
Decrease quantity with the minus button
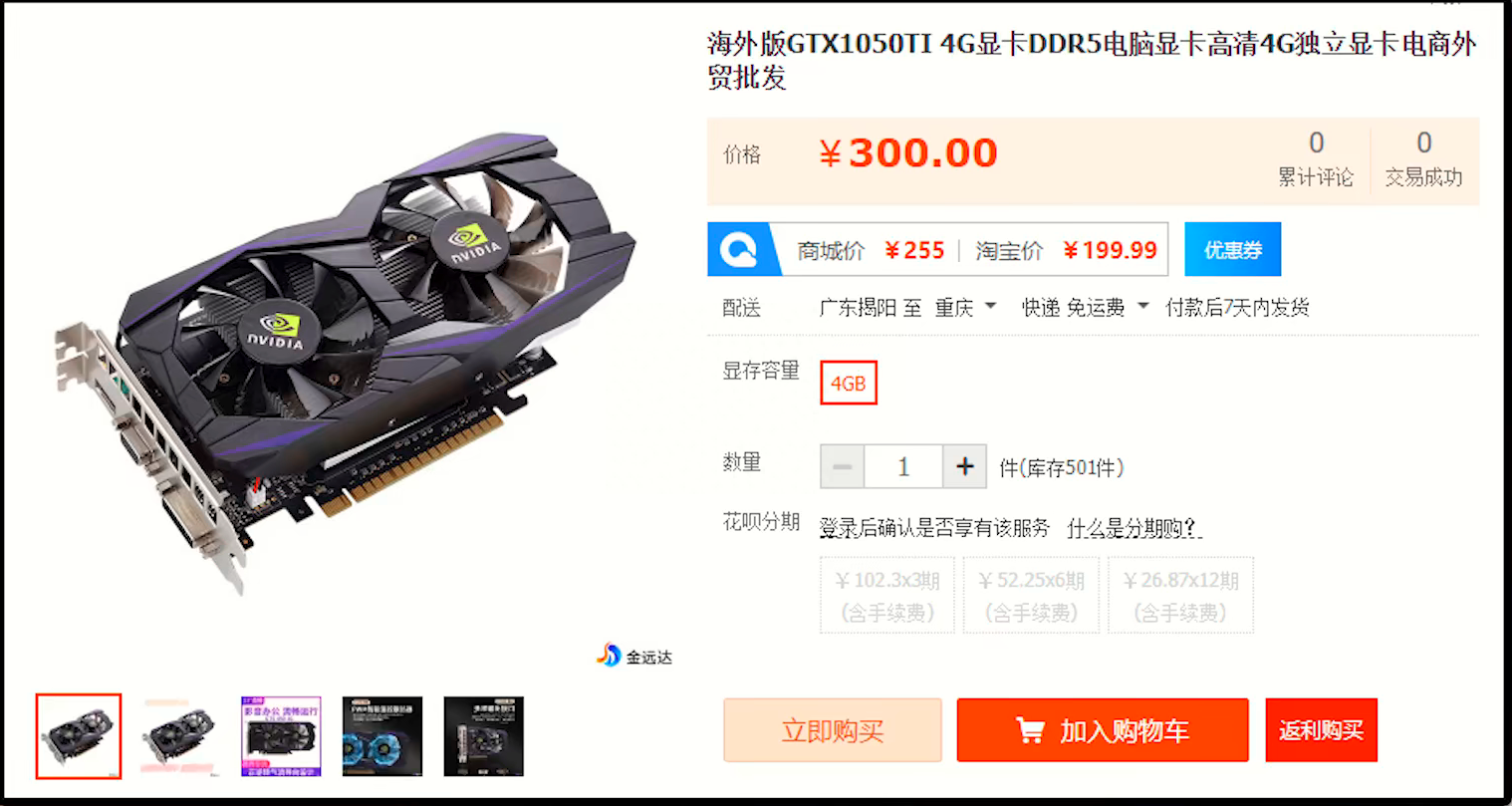pyautogui.click(x=843, y=466)
